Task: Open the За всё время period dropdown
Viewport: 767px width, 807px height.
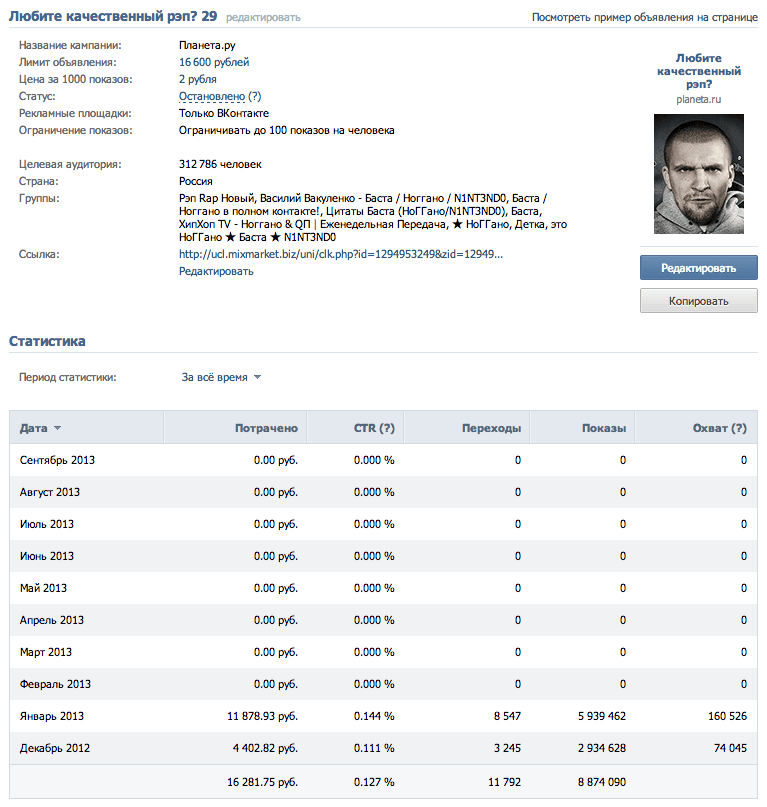Action: 221,377
